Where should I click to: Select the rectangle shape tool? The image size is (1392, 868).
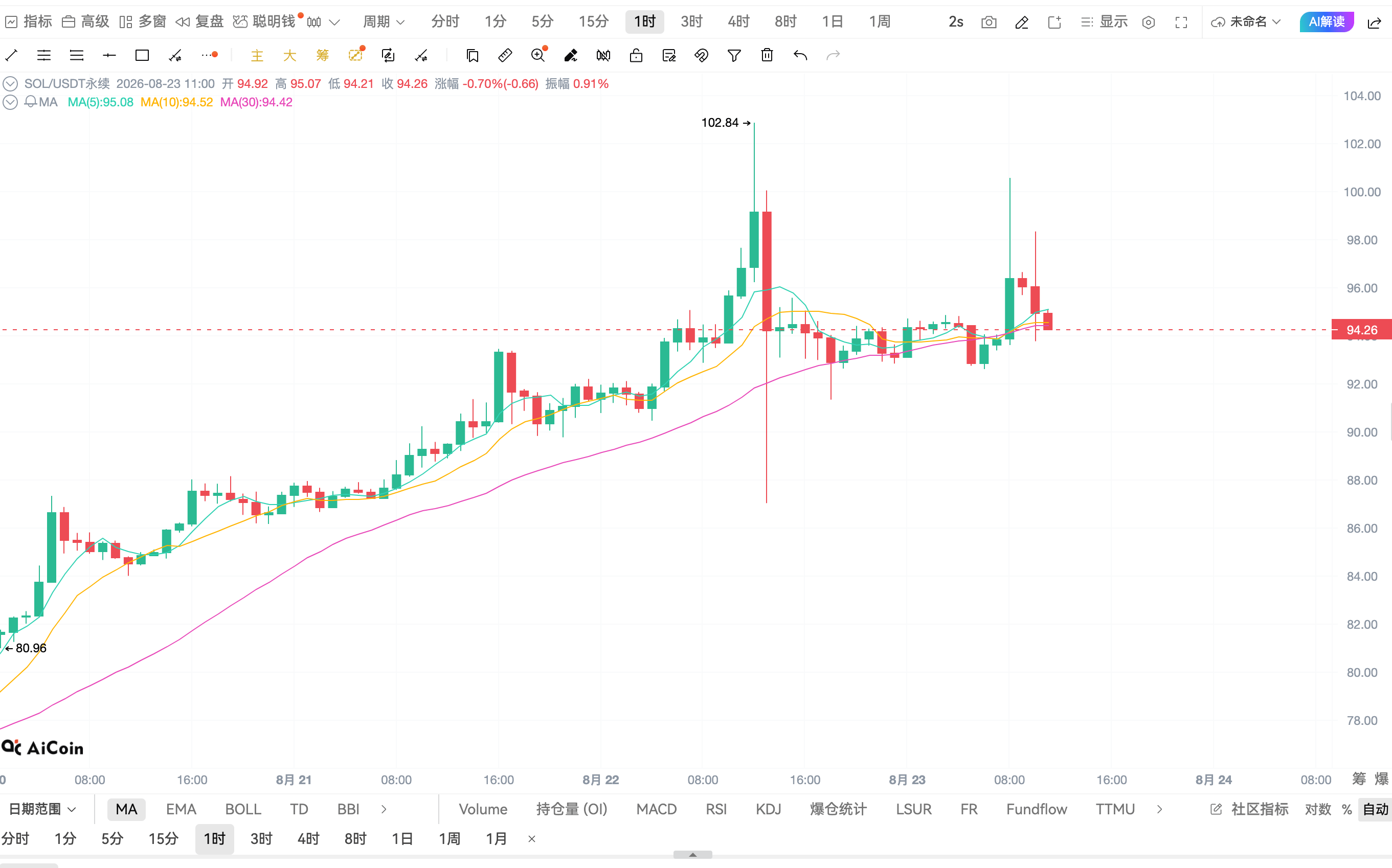pos(142,56)
